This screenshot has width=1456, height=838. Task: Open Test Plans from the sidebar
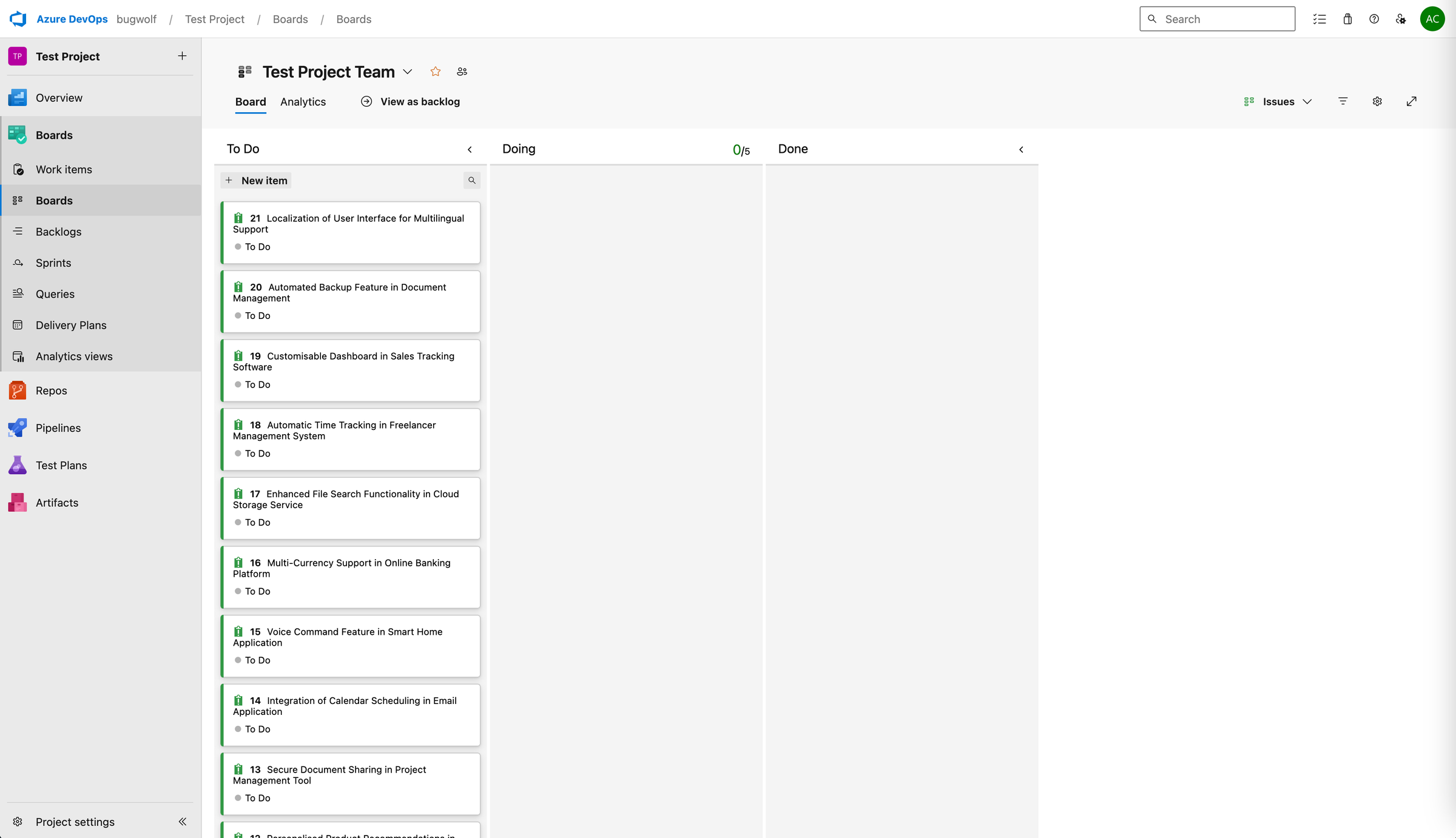point(61,465)
